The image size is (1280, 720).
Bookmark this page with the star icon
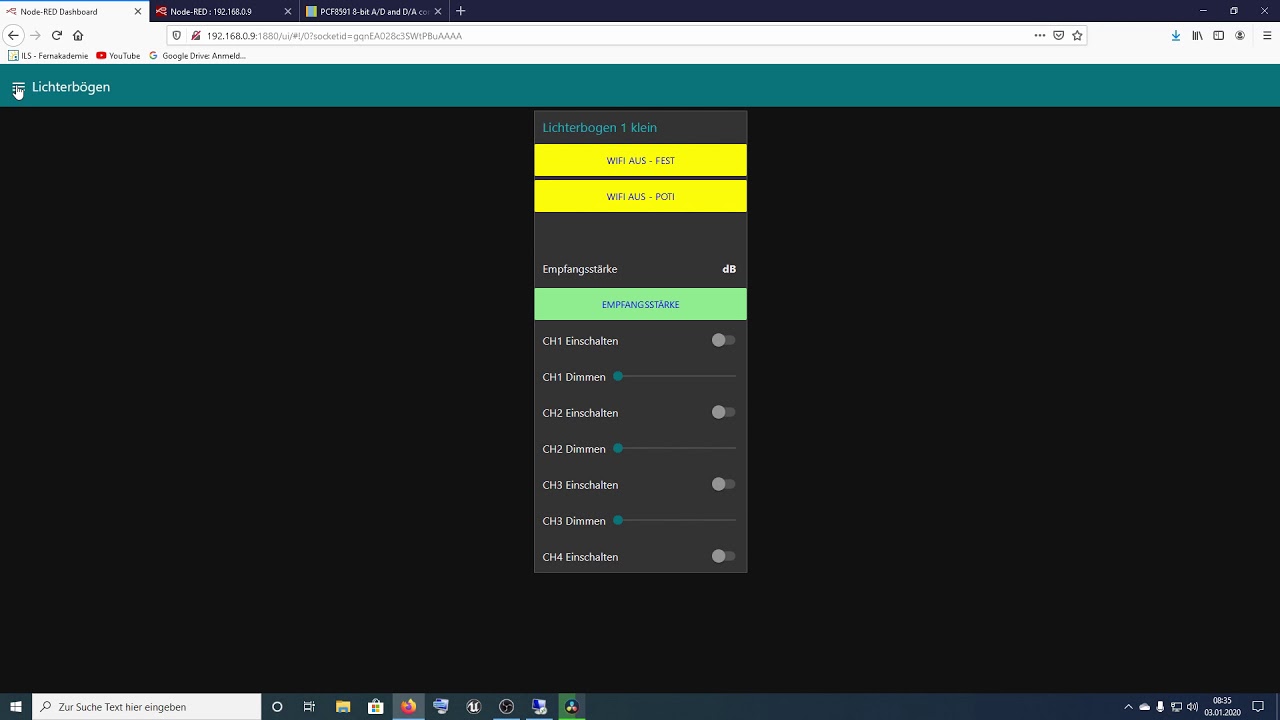[x=1077, y=35]
